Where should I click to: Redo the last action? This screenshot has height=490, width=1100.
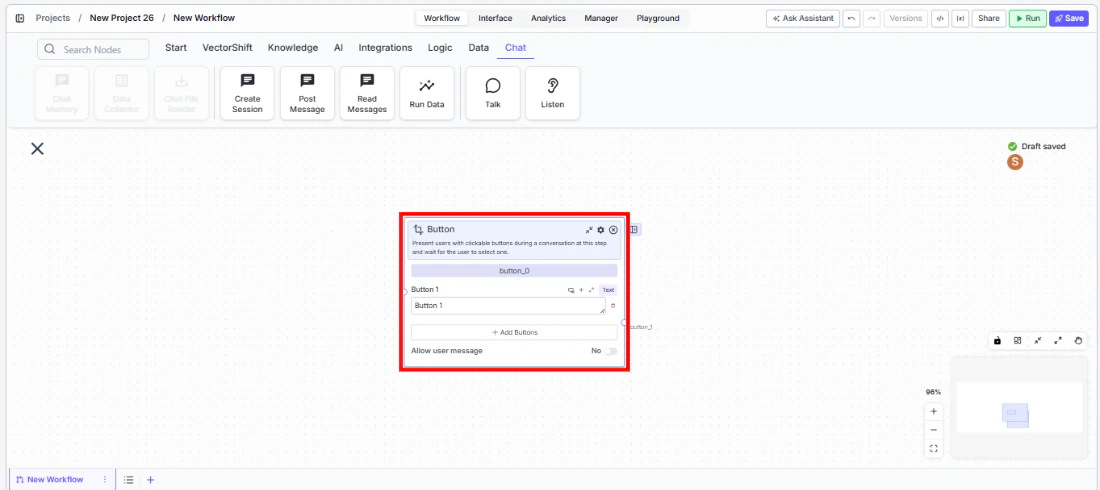(871, 18)
